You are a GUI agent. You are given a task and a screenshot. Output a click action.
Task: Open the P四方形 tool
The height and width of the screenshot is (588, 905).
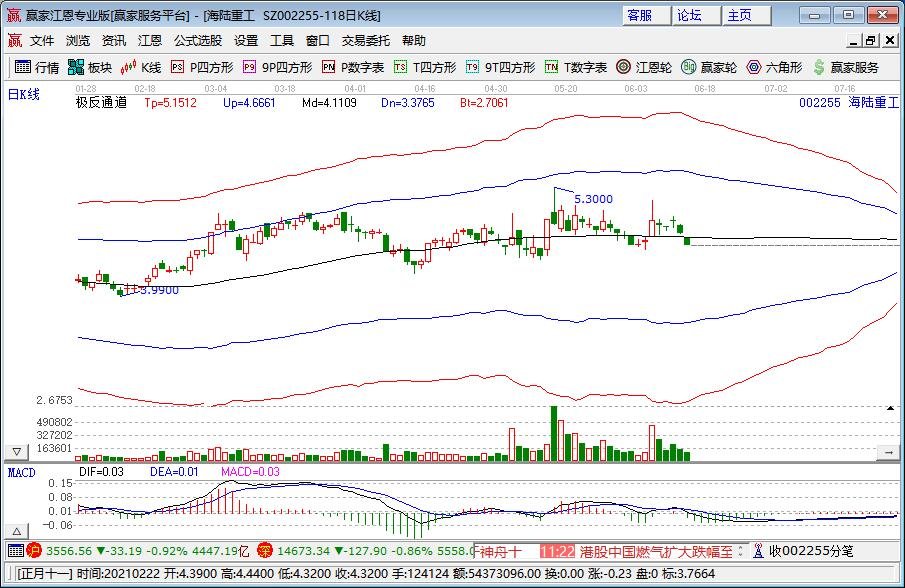[x=202, y=68]
